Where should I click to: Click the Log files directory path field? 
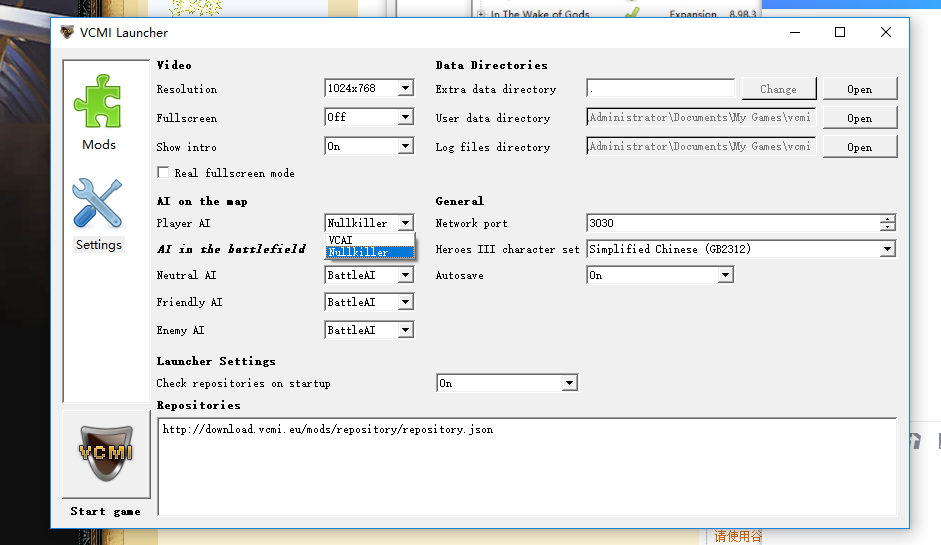click(700, 146)
